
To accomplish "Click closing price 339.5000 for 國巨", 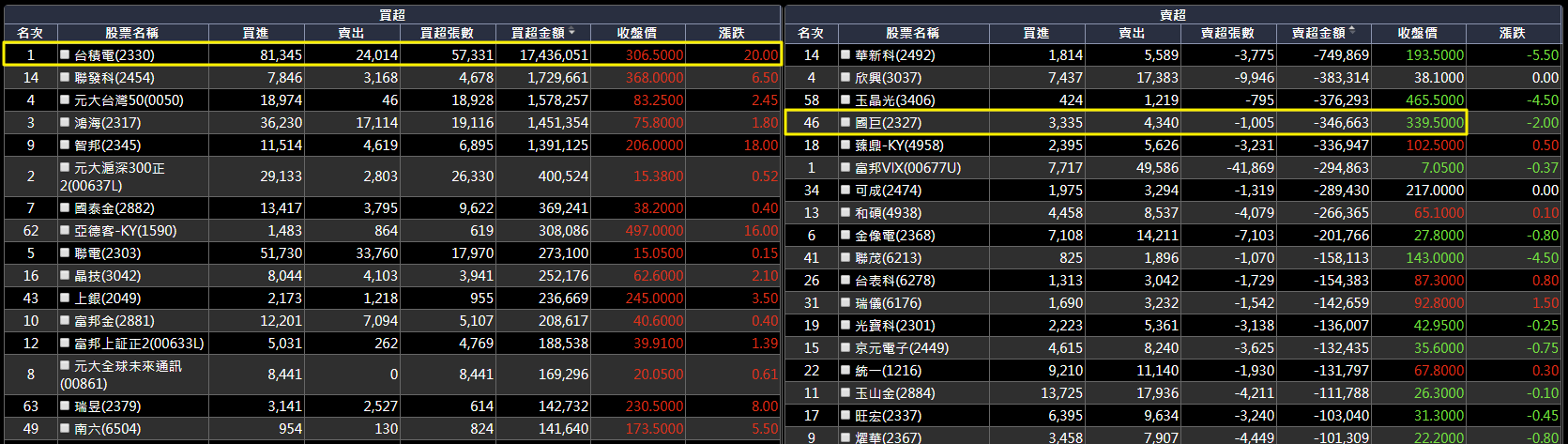I will pyautogui.click(x=1435, y=123).
